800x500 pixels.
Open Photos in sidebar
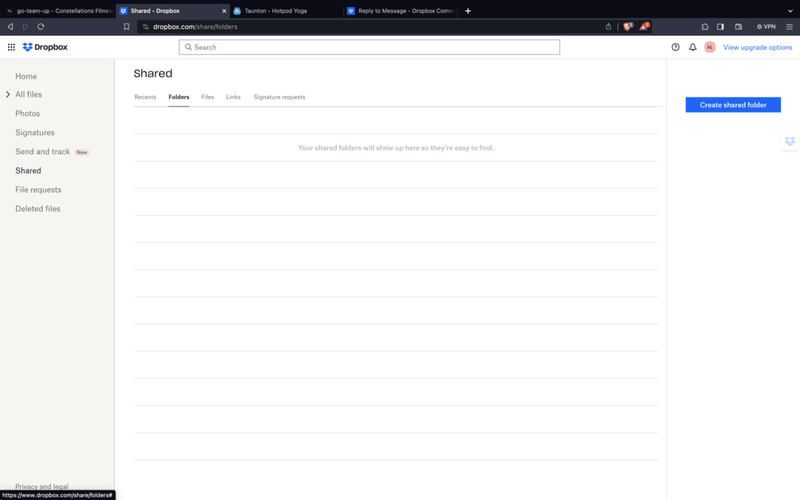(x=28, y=113)
